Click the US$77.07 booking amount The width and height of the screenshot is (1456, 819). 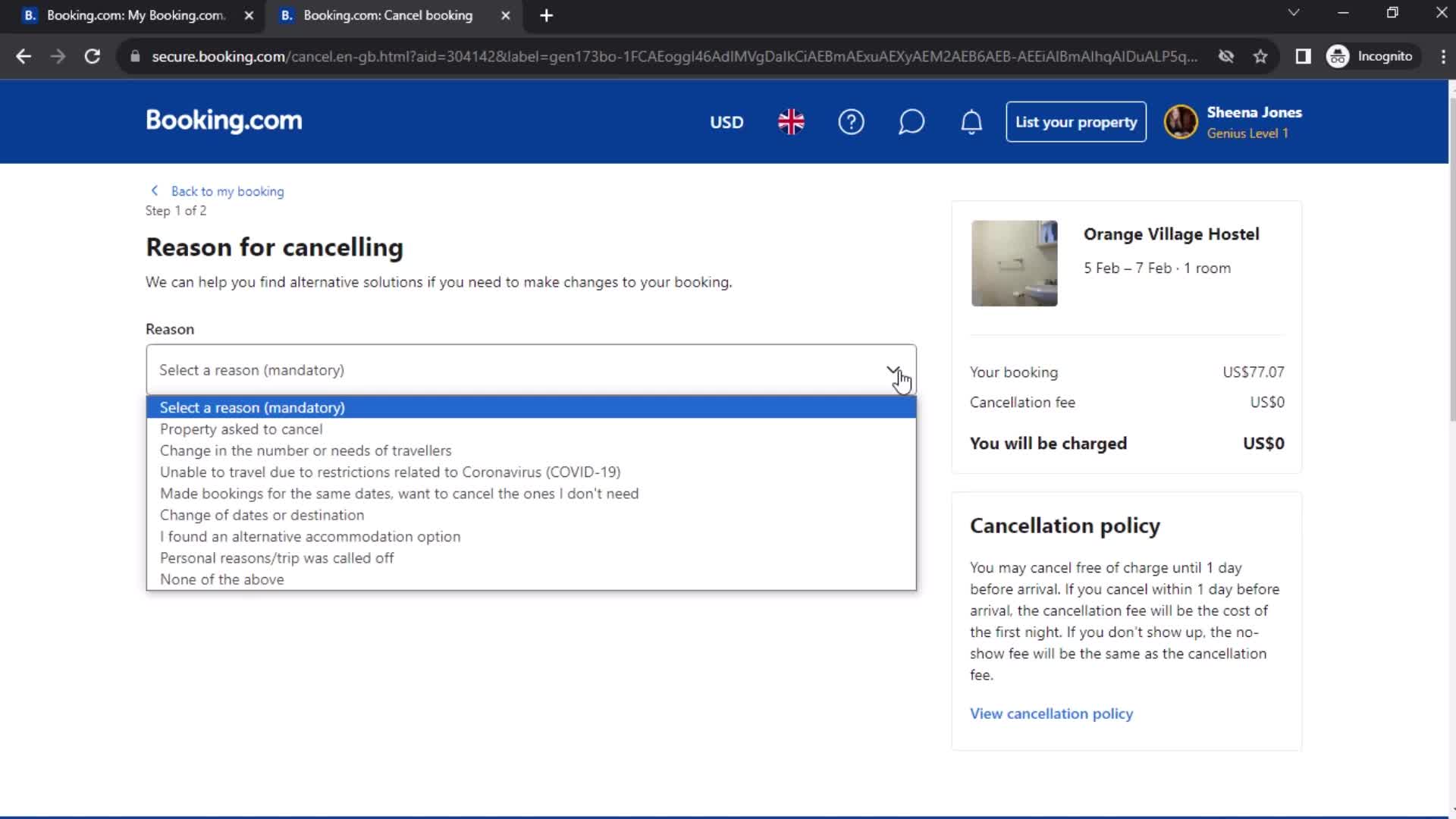point(1254,372)
